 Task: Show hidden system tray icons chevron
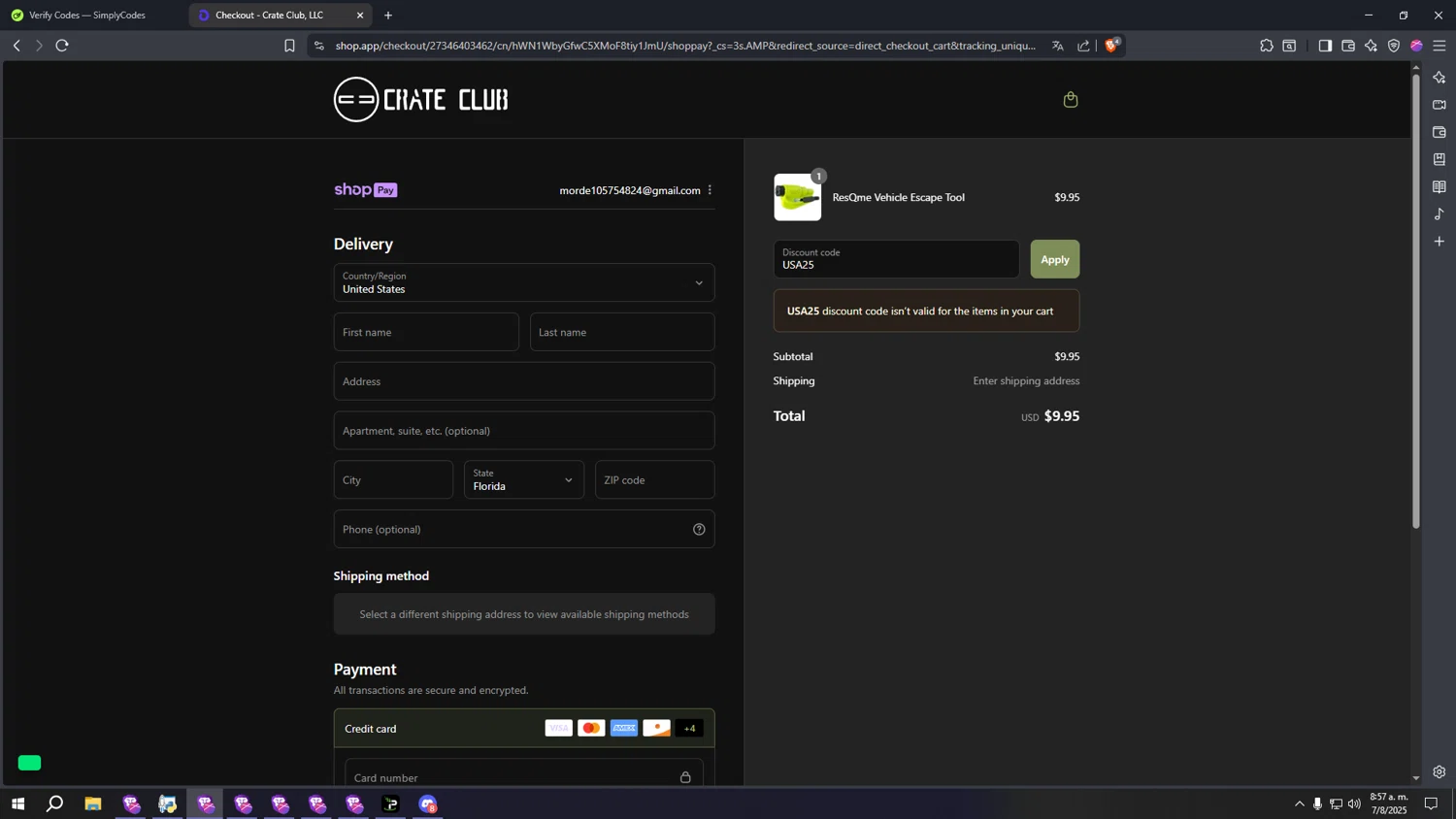click(1300, 803)
